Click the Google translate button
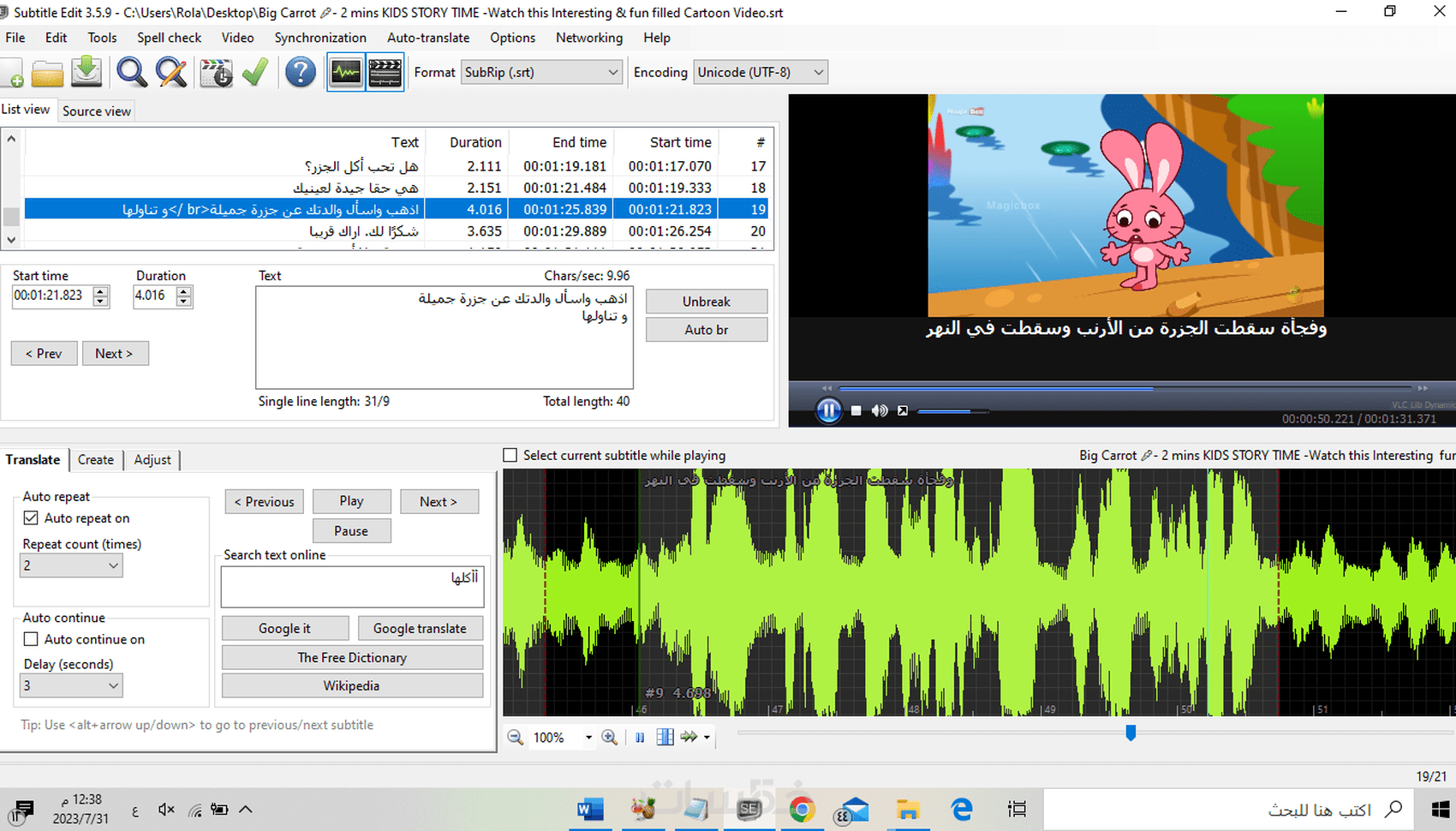1456x831 pixels. 420,629
